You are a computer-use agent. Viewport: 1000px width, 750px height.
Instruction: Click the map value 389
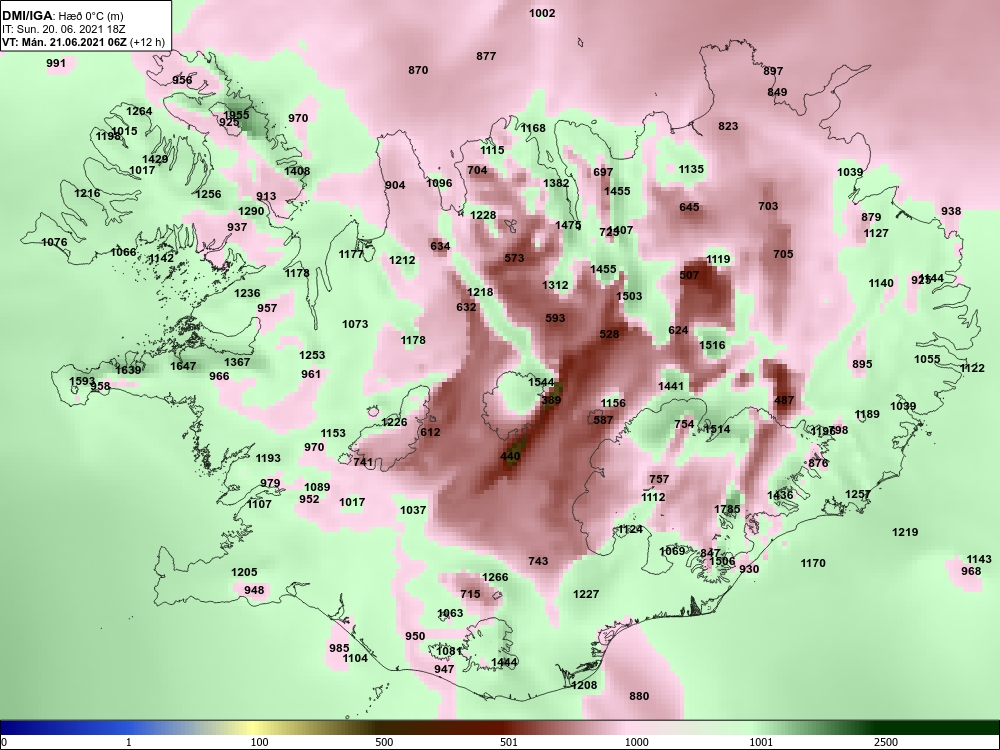tap(551, 401)
